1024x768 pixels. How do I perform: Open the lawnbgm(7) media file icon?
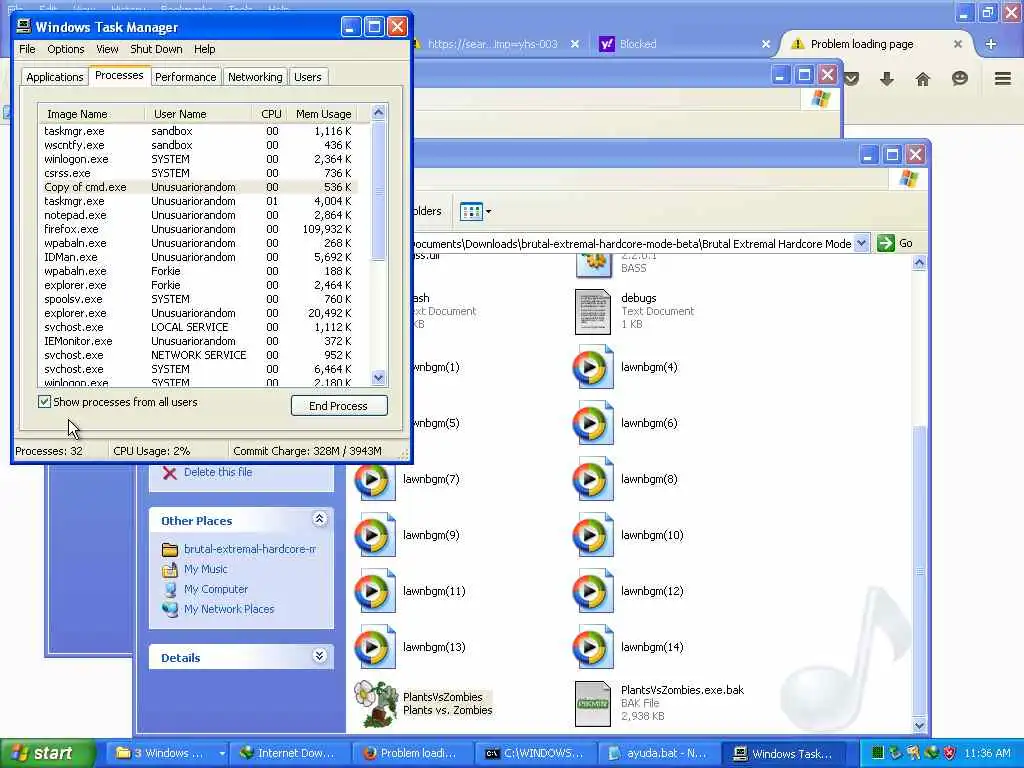tap(374, 479)
